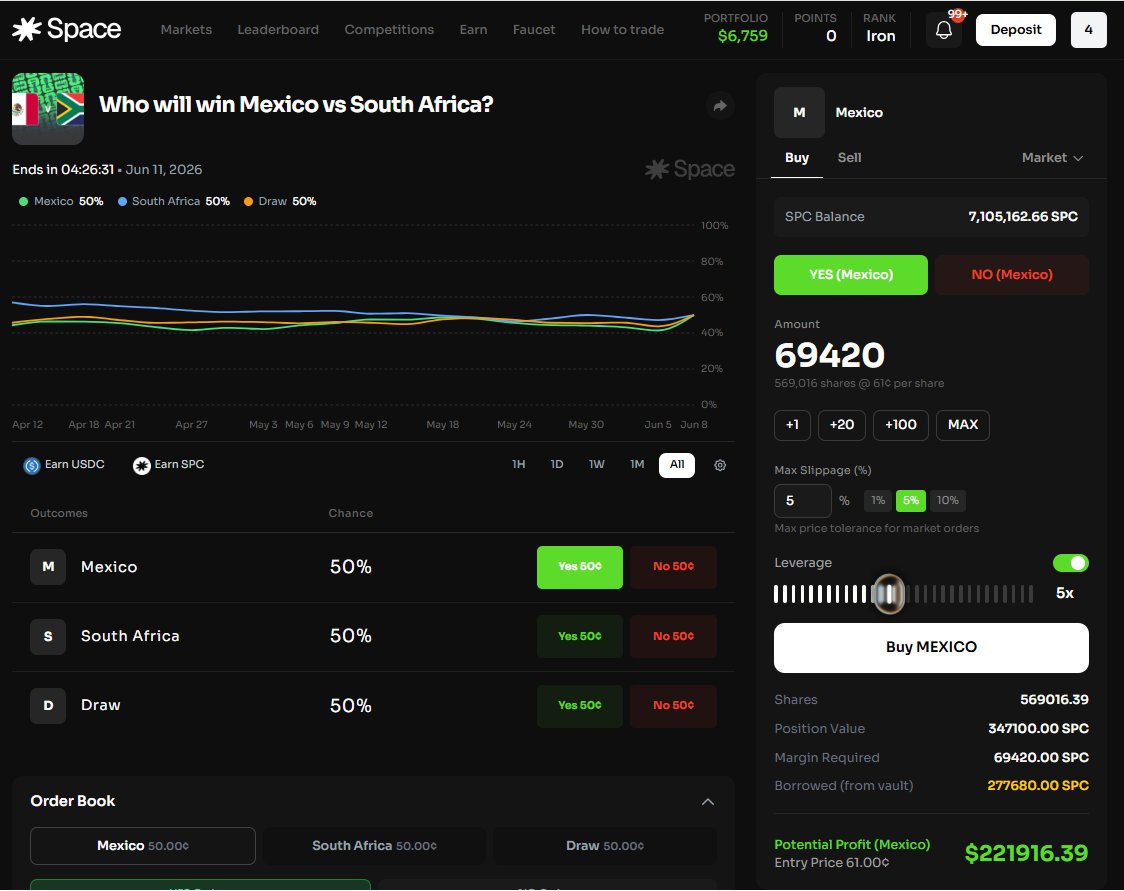Click No 50¢ for Draw
The image size is (1124, 891).
click(x=673, y=705)
